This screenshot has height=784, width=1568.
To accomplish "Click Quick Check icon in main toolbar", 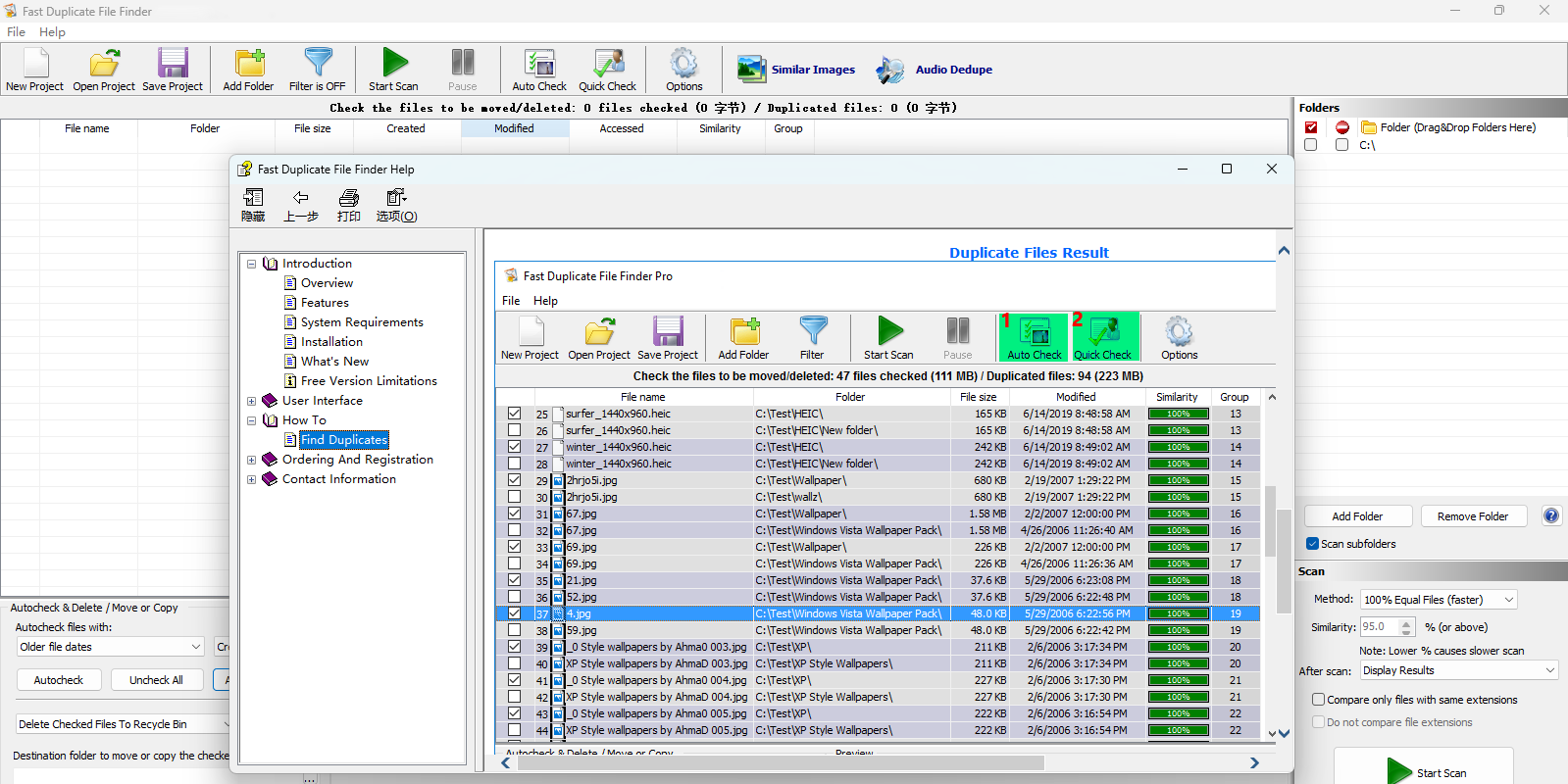I will click(608, 63).
